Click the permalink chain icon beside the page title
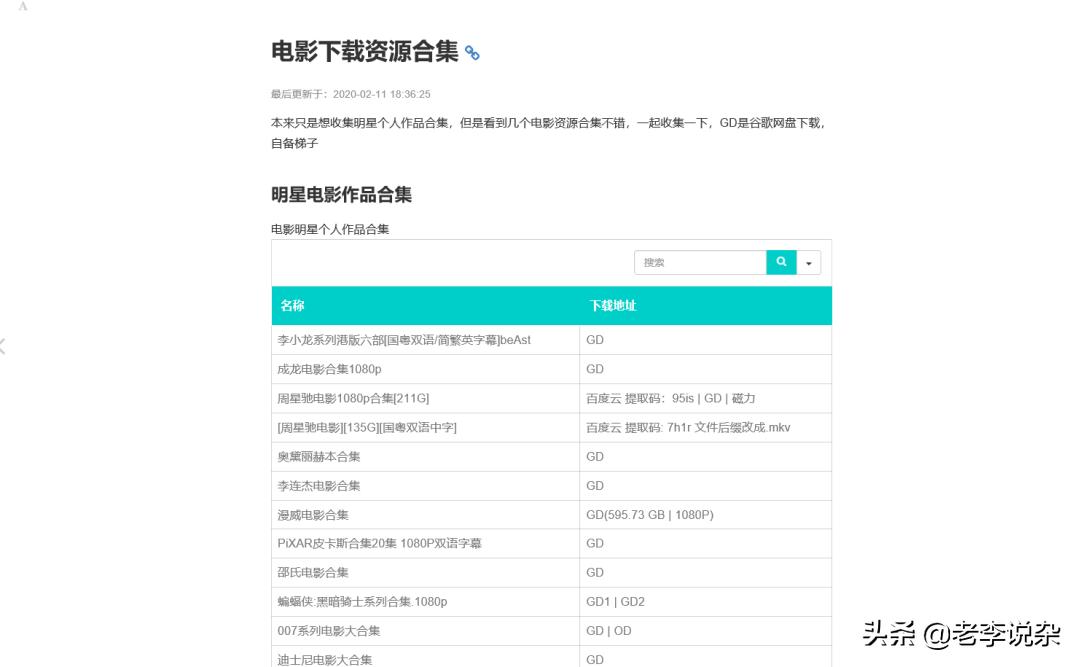The width and height of the screenshot is (1080, 667). tap(471, 51)
